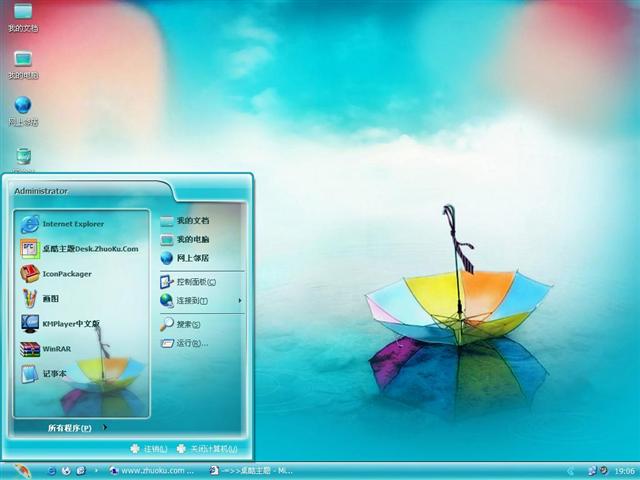Open 网上邻居 desktop icon
Image resolution: width=640 pixels, height=480 pixels.
coord(23,111)
